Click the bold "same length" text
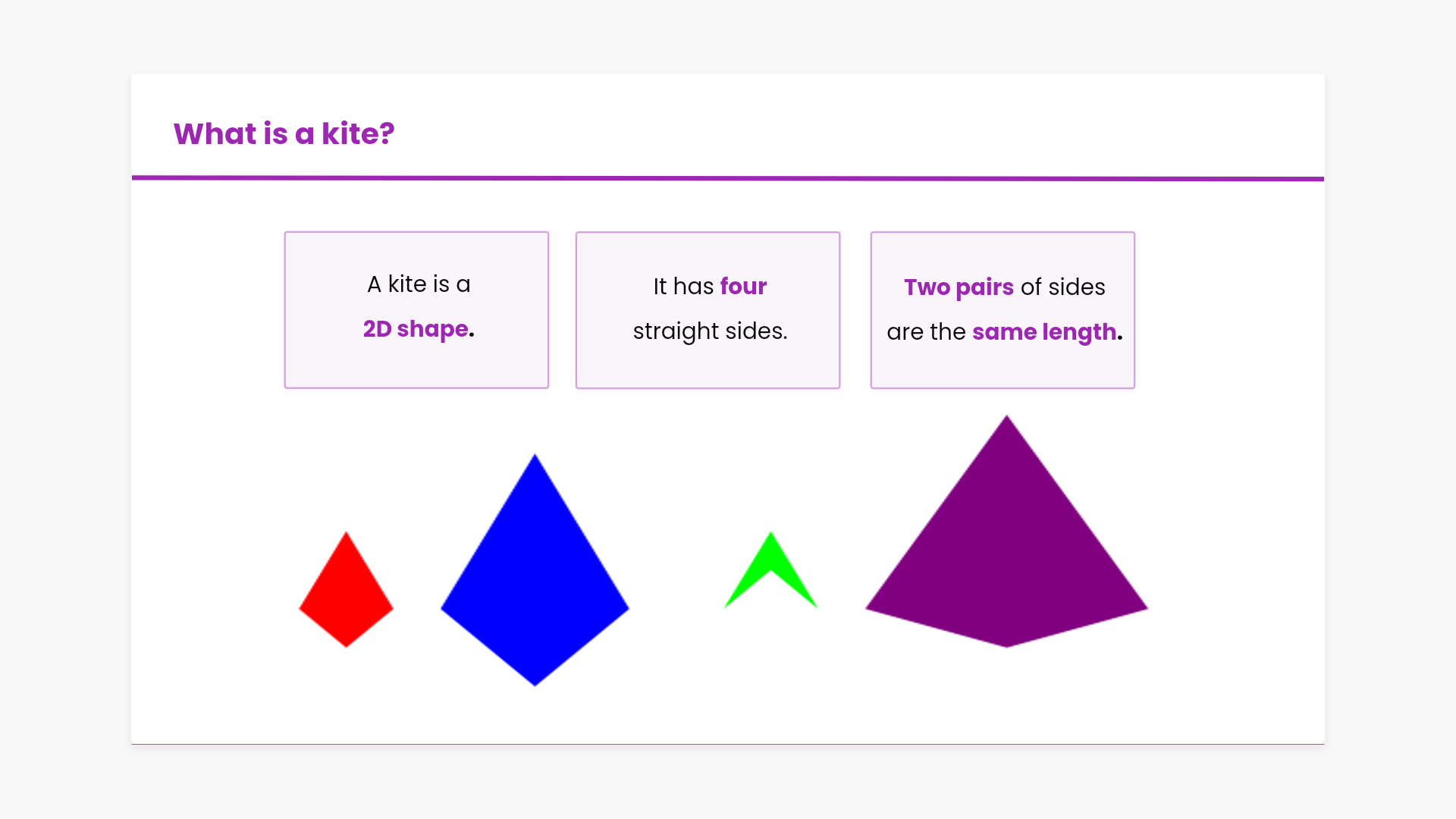This screenshot has height=819, width=1456. click(x=1044, y=332)
